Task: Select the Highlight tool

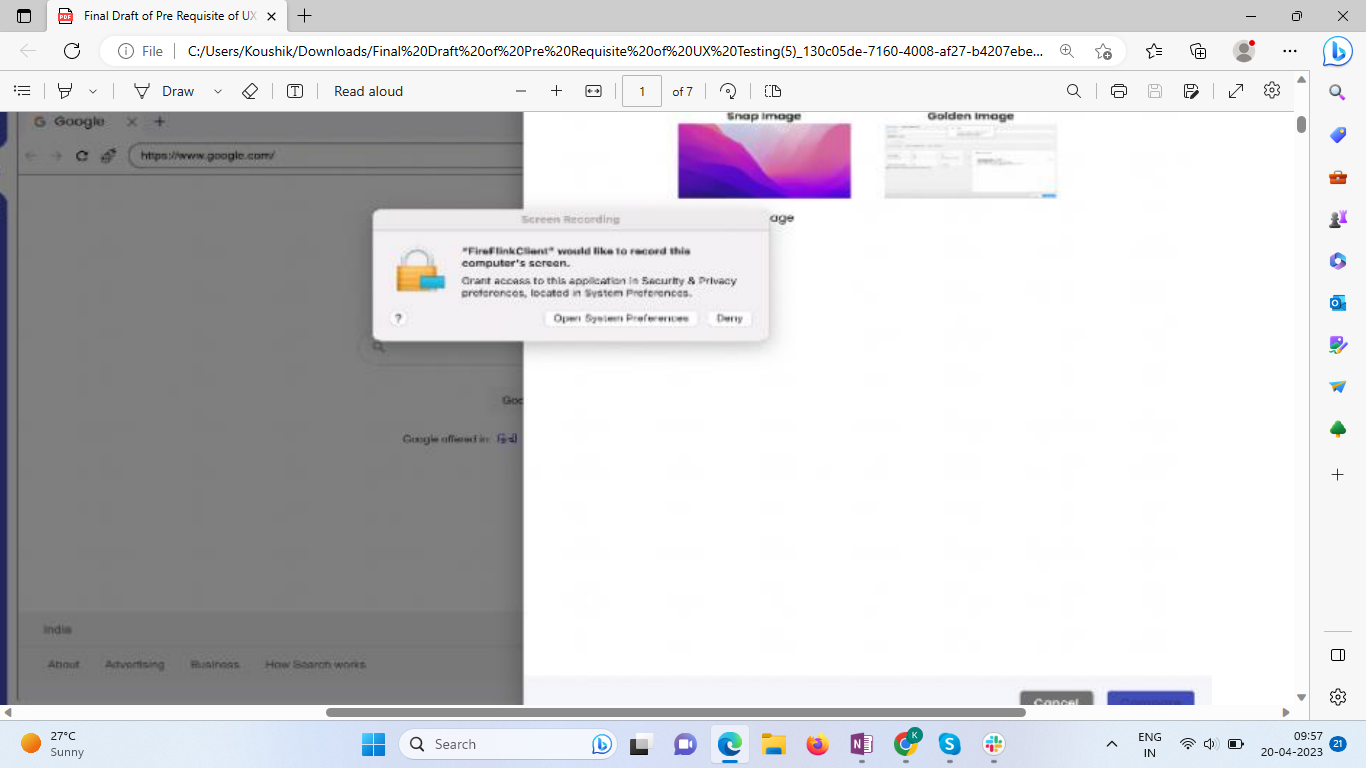Action: click(x=62, y=91)
